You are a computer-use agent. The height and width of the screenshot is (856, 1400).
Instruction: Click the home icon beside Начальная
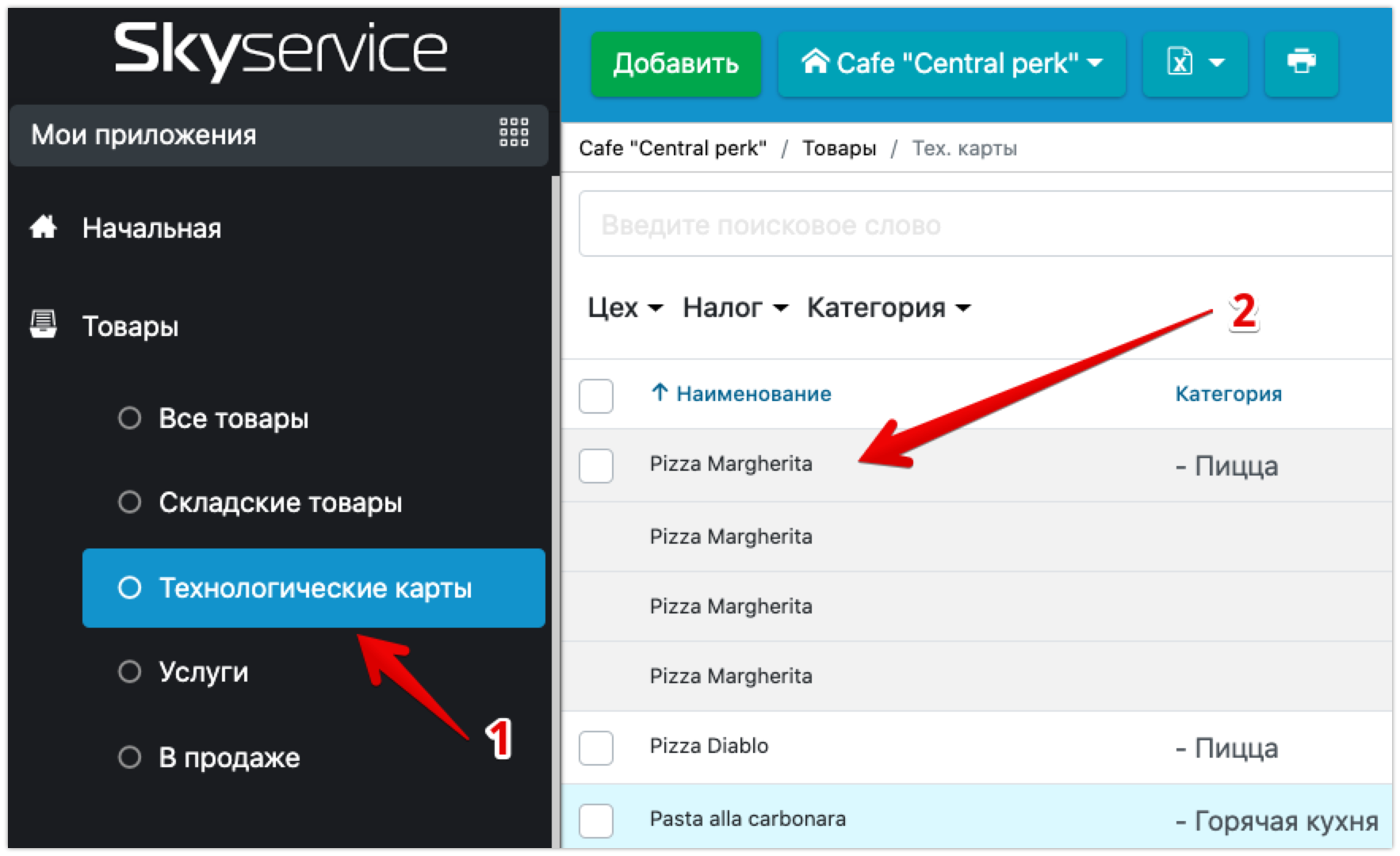tap(44, 228)
